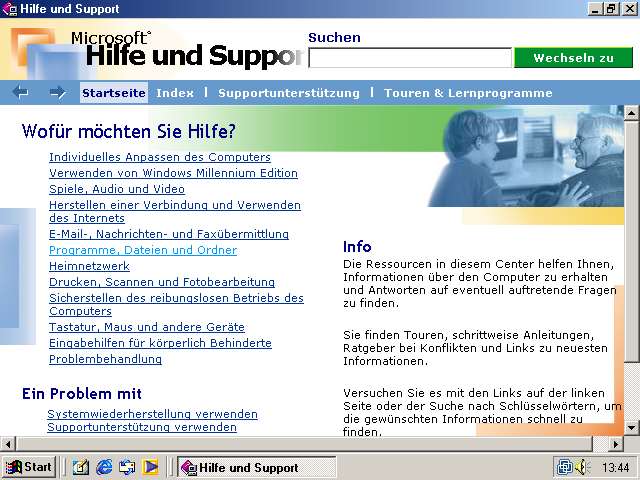Open Windows Media Player quick launch icon

(150, 467)
